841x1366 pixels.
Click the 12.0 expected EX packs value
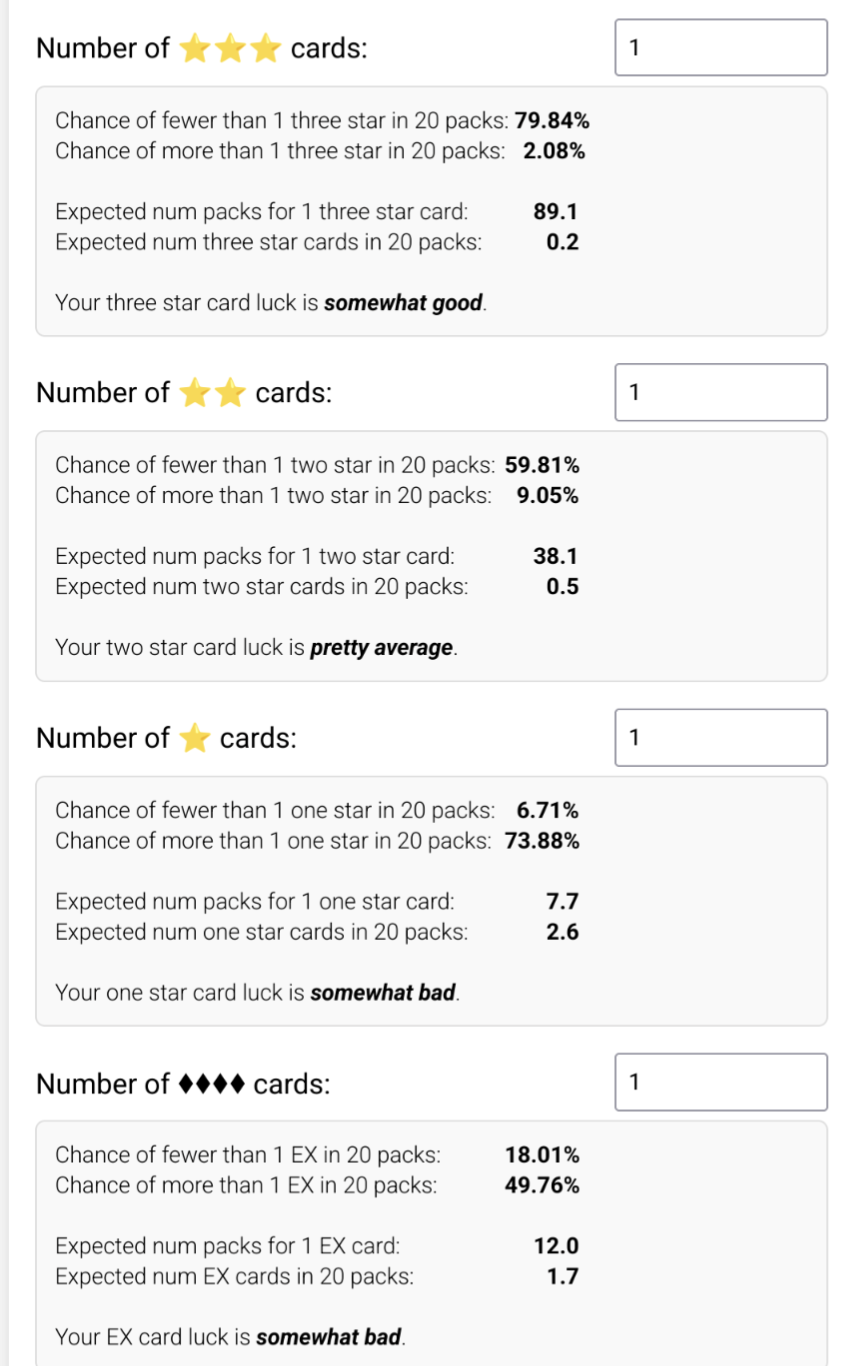point(556,1246)
